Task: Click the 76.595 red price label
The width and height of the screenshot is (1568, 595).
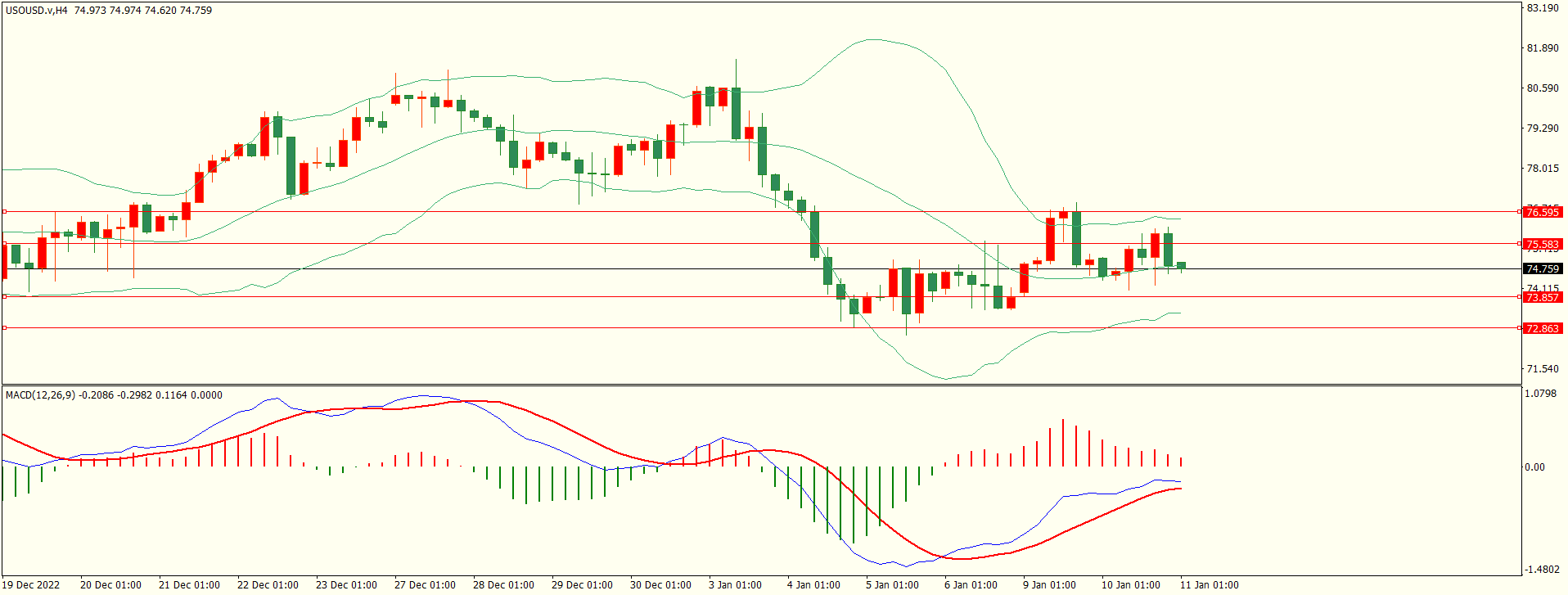Action: coord(1543,212)
